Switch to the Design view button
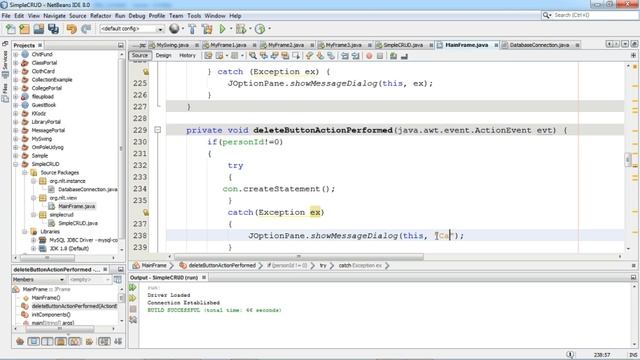 pyautogui.click(x=163, y=56)
